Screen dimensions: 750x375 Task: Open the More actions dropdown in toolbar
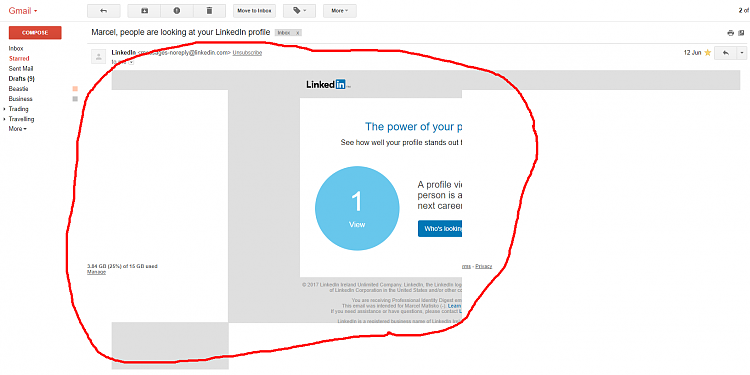click(x=340, y=11)
